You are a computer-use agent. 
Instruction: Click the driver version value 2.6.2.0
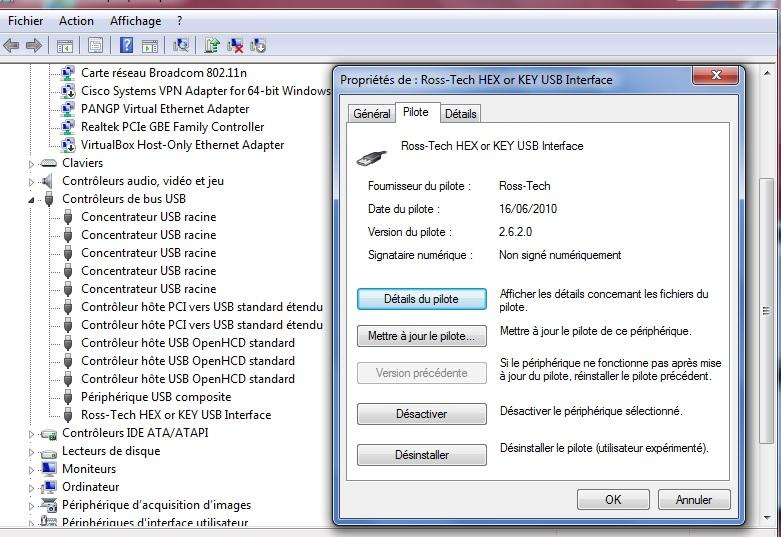(516, 232)
